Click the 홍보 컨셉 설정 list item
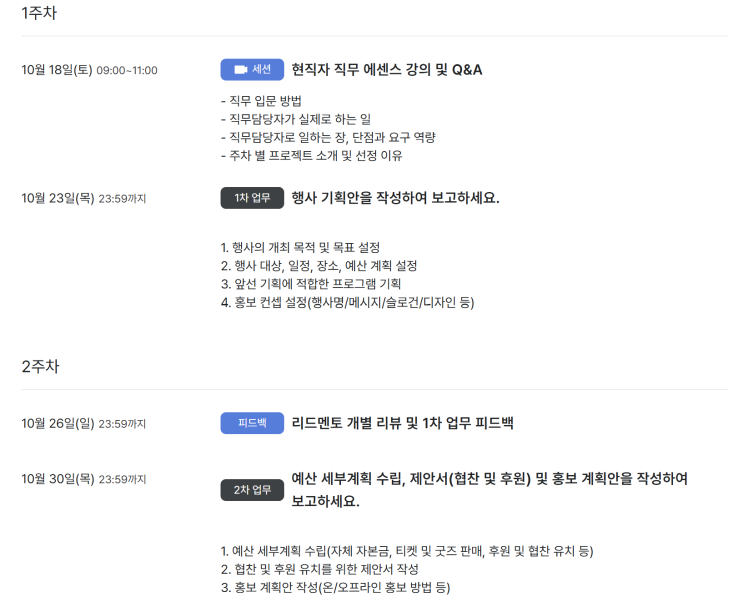 click(346, 302)
